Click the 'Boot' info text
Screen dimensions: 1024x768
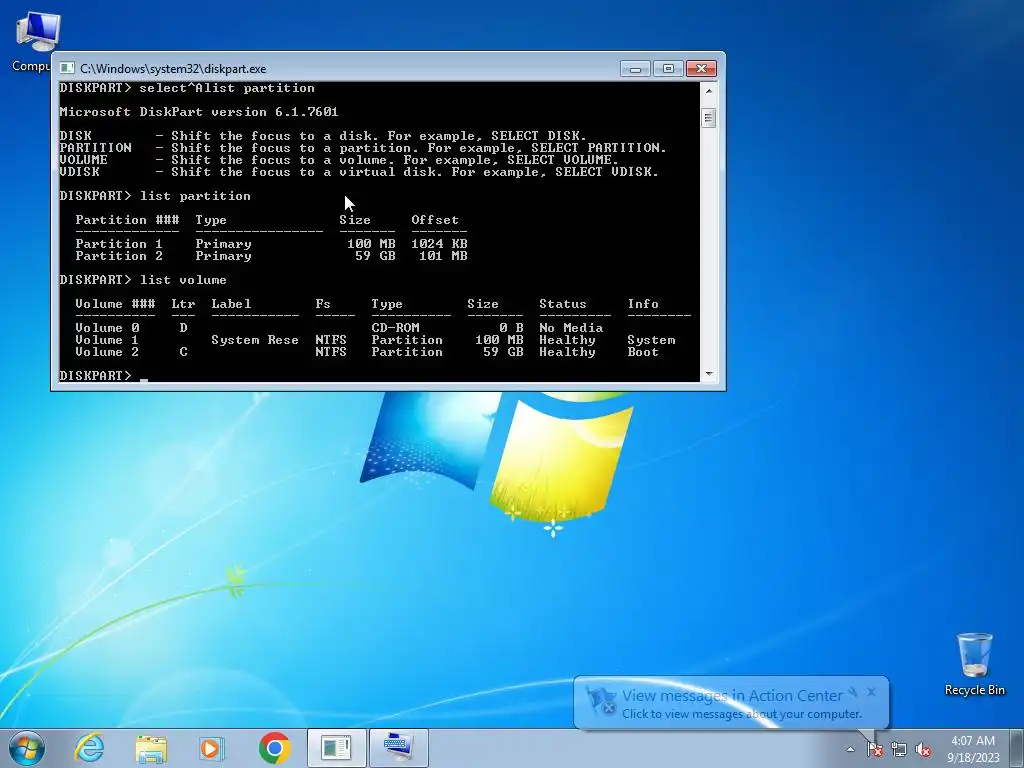[643, 352]
